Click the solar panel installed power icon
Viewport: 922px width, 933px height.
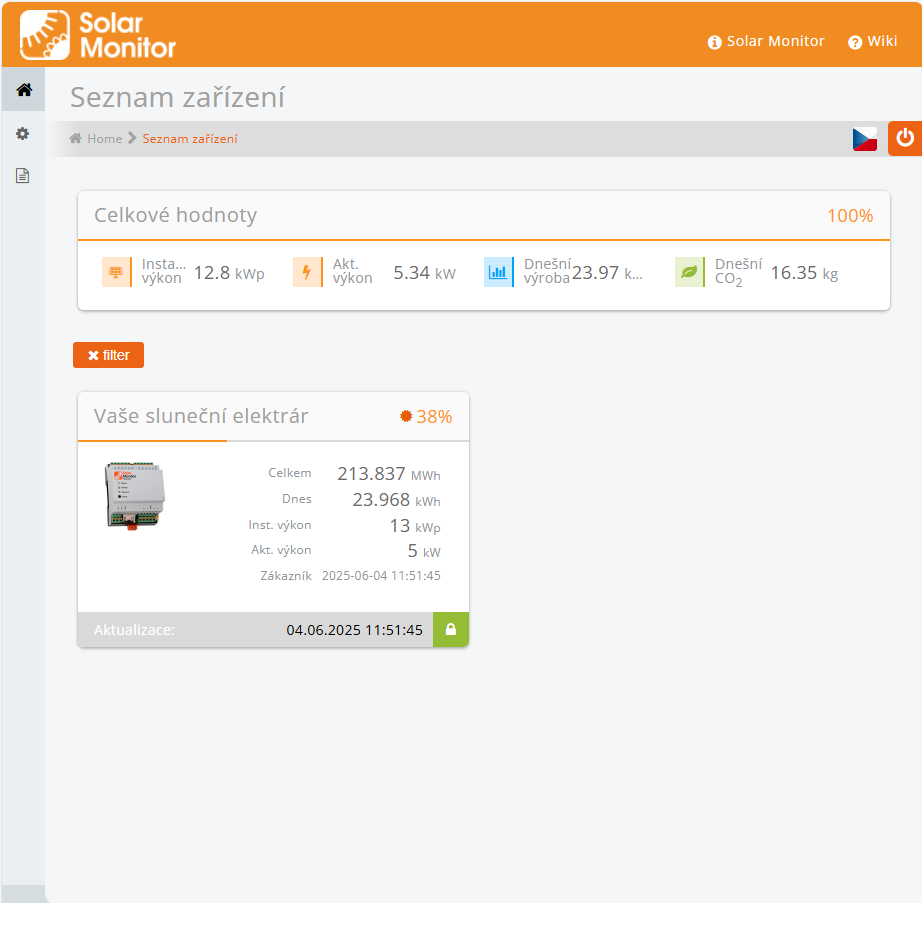116,272
